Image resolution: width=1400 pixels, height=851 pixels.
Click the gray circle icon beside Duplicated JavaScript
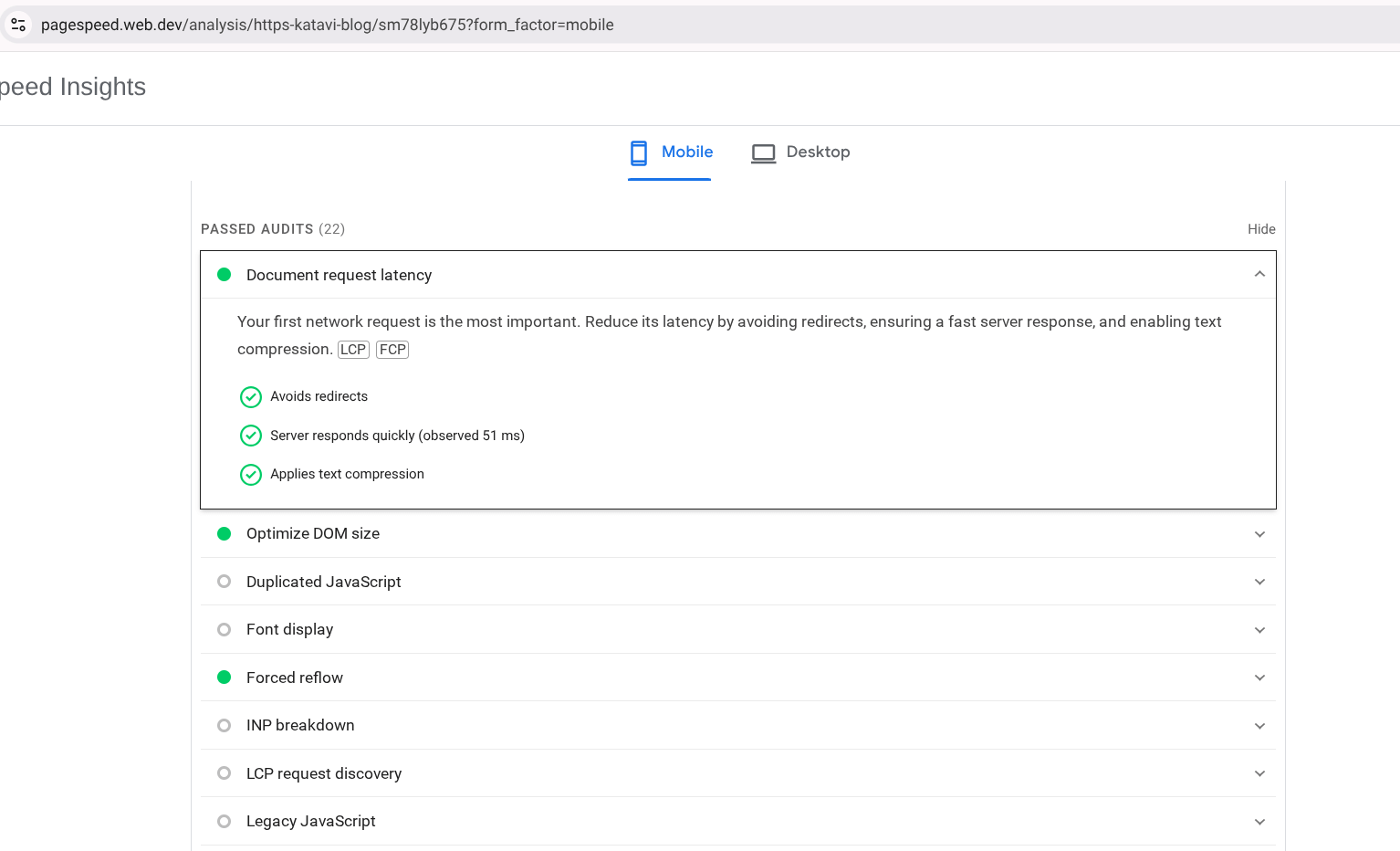[x=224, y=582]
